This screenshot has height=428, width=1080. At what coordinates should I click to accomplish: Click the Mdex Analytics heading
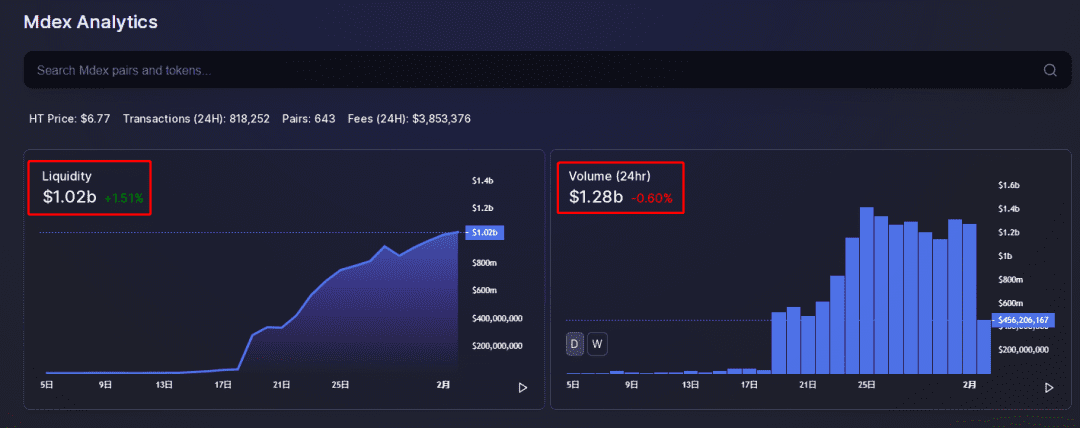point(90,22)
